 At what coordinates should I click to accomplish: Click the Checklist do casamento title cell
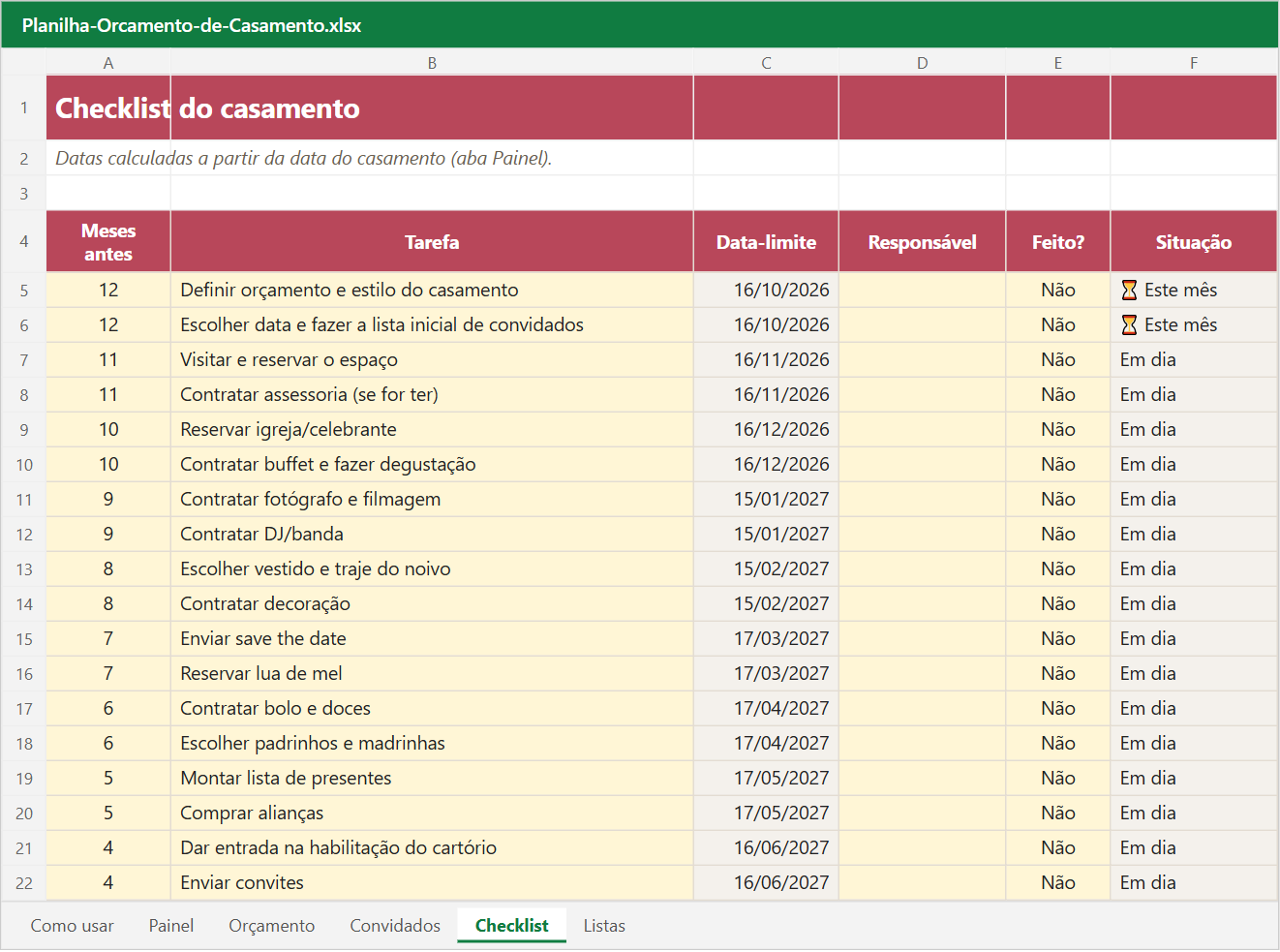click(x=108, y=107)
